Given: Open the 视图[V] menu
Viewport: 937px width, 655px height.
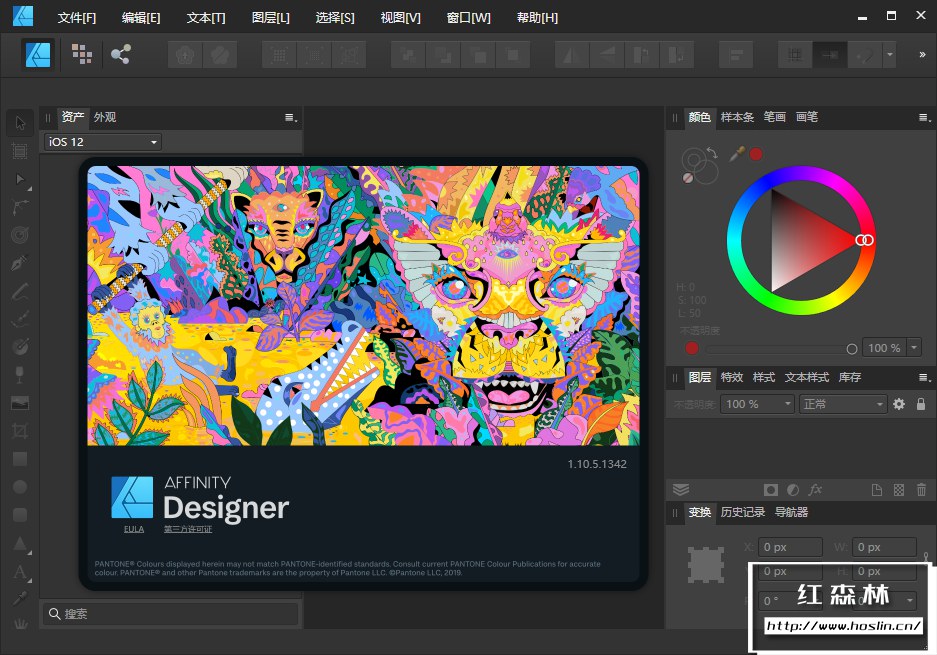Looking at the screenshot, I should tap(400, 18).
